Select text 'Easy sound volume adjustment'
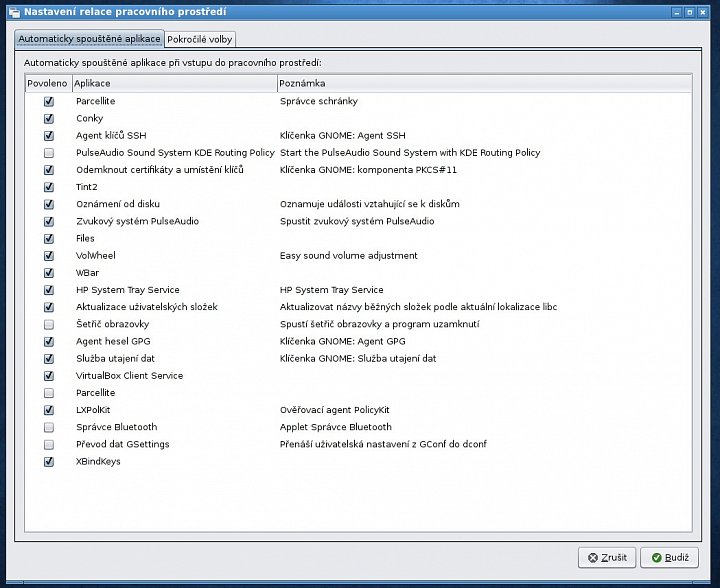The height and width of the screenshot is (588, 720). [349, 256]
